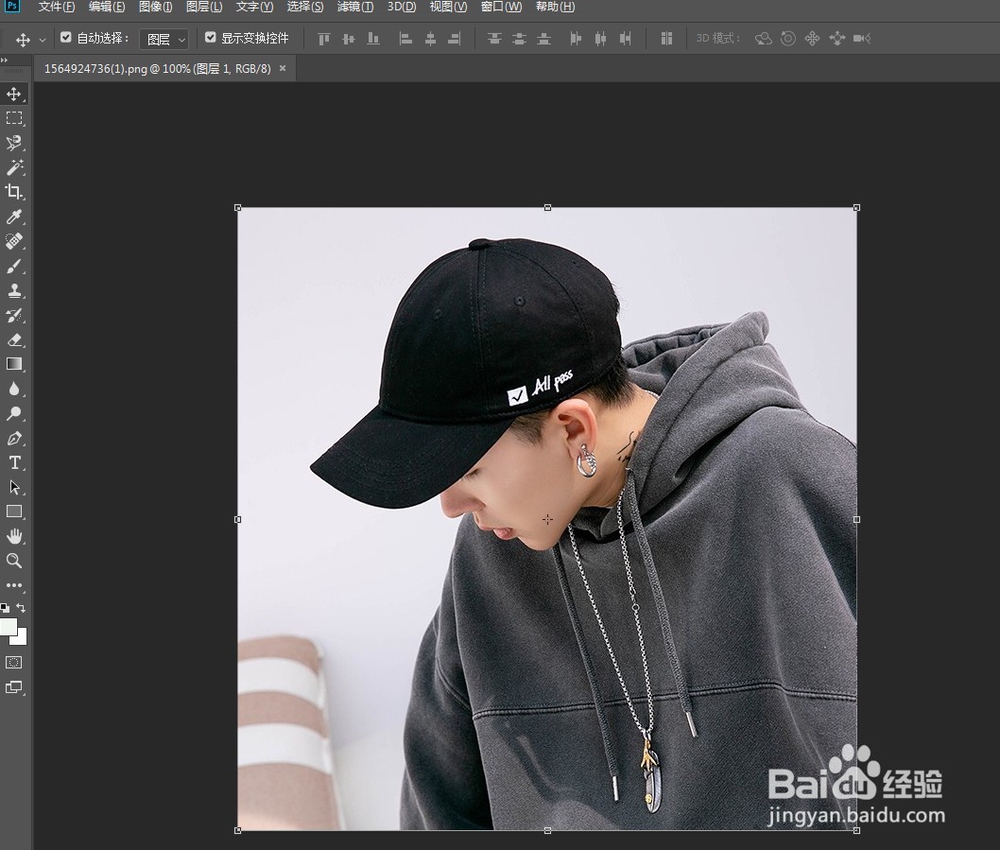
Task: Align right edges of layers
Action: click(455, 39)
